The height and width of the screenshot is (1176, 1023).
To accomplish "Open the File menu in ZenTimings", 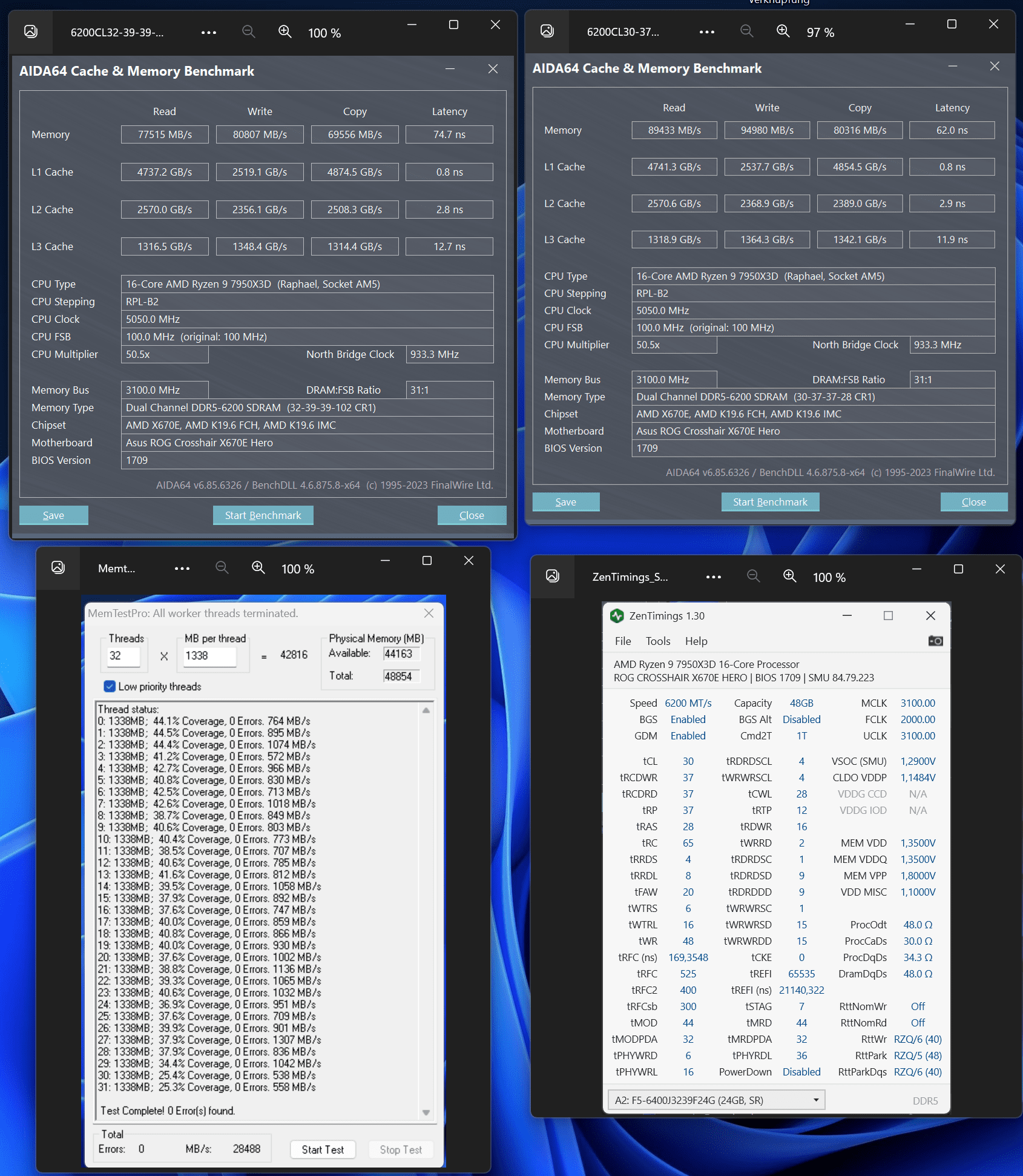I will (x=623, y=641).
